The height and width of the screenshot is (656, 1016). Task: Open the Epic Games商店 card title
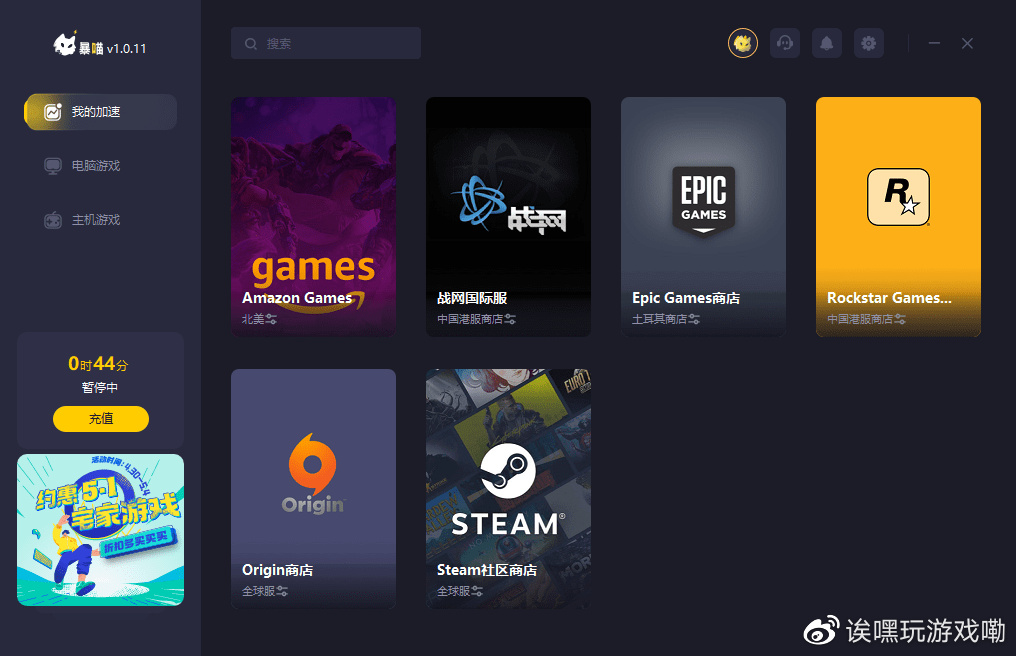pos(686,298)
